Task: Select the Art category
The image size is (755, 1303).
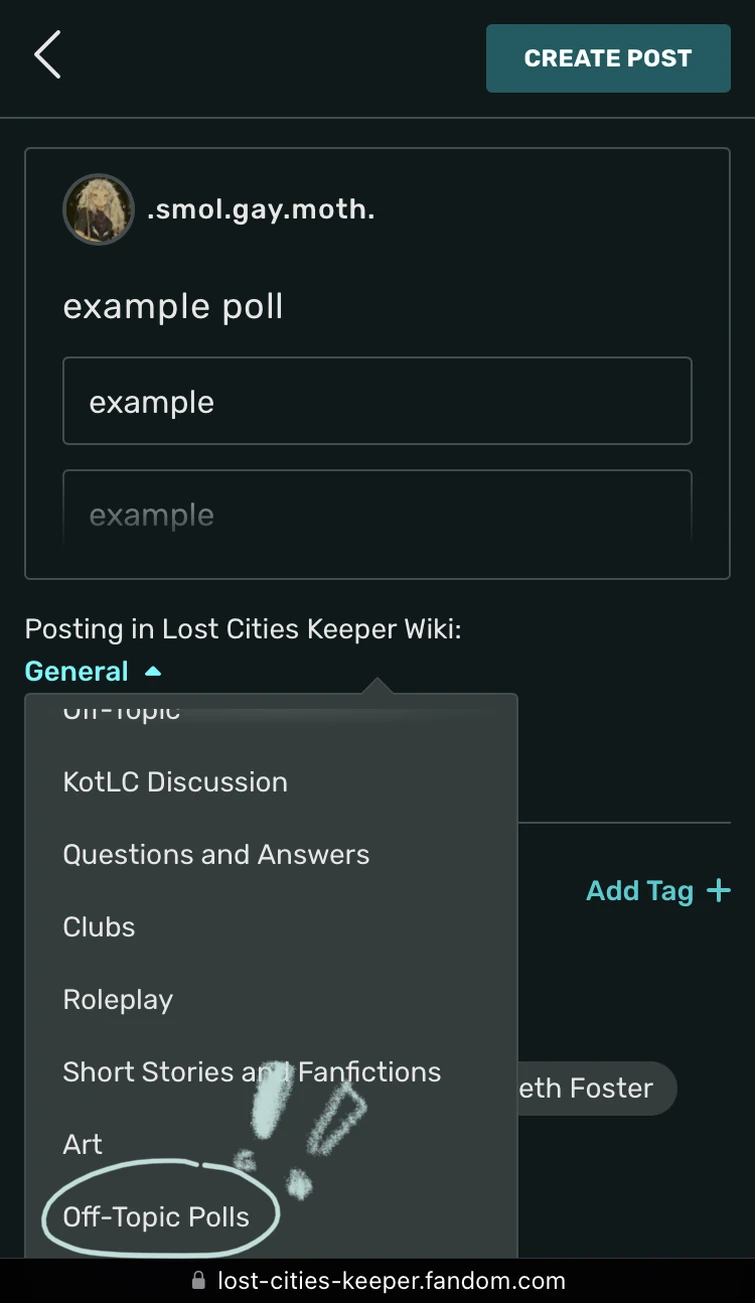Action: 82,1144
